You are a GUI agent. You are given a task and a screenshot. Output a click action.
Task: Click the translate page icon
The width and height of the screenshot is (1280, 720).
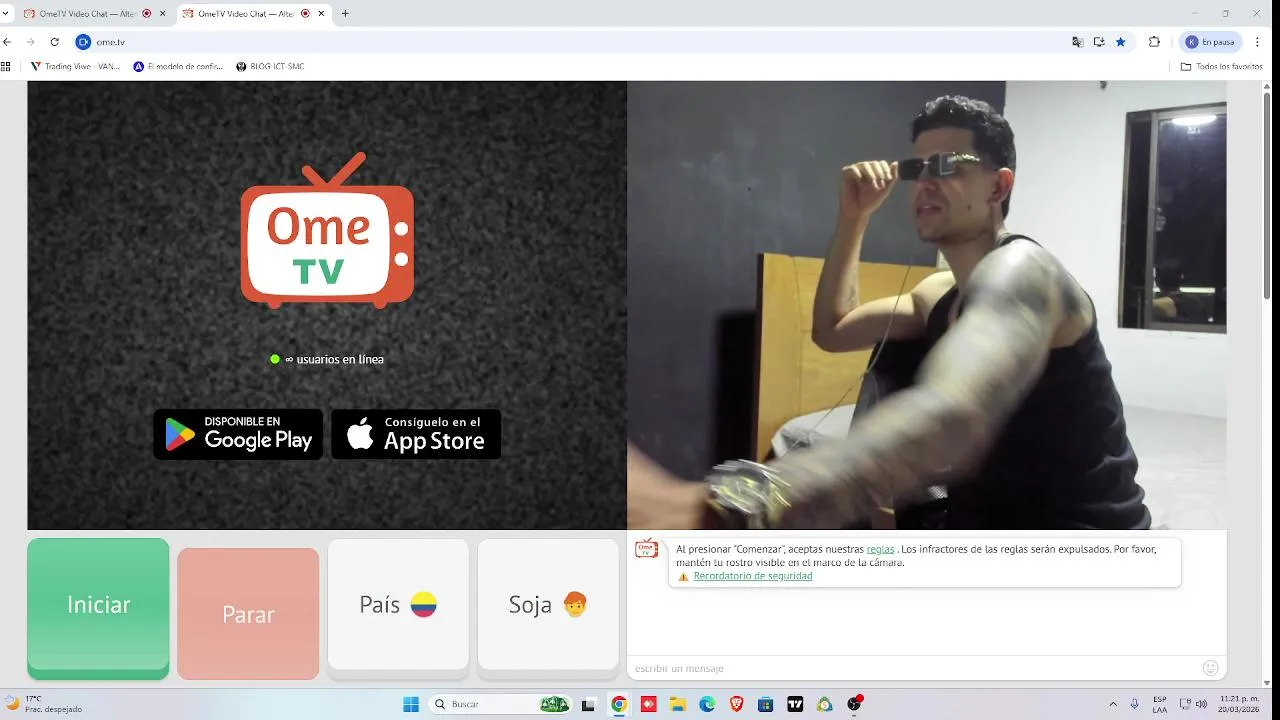tap(1077, 42)
